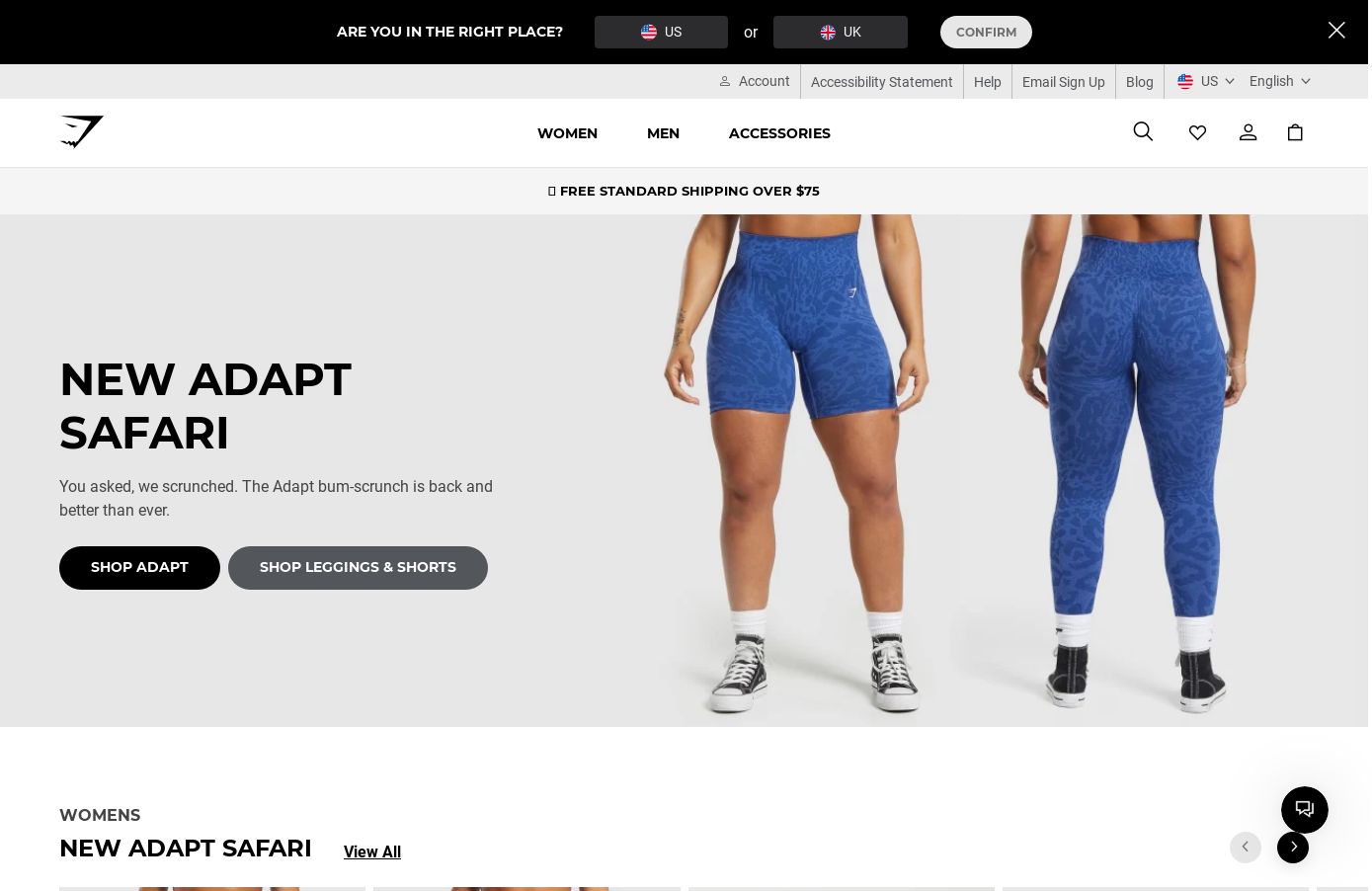
Task: Open the ACCESSORIES navigation menu
Action: click(x=779, y=133)
